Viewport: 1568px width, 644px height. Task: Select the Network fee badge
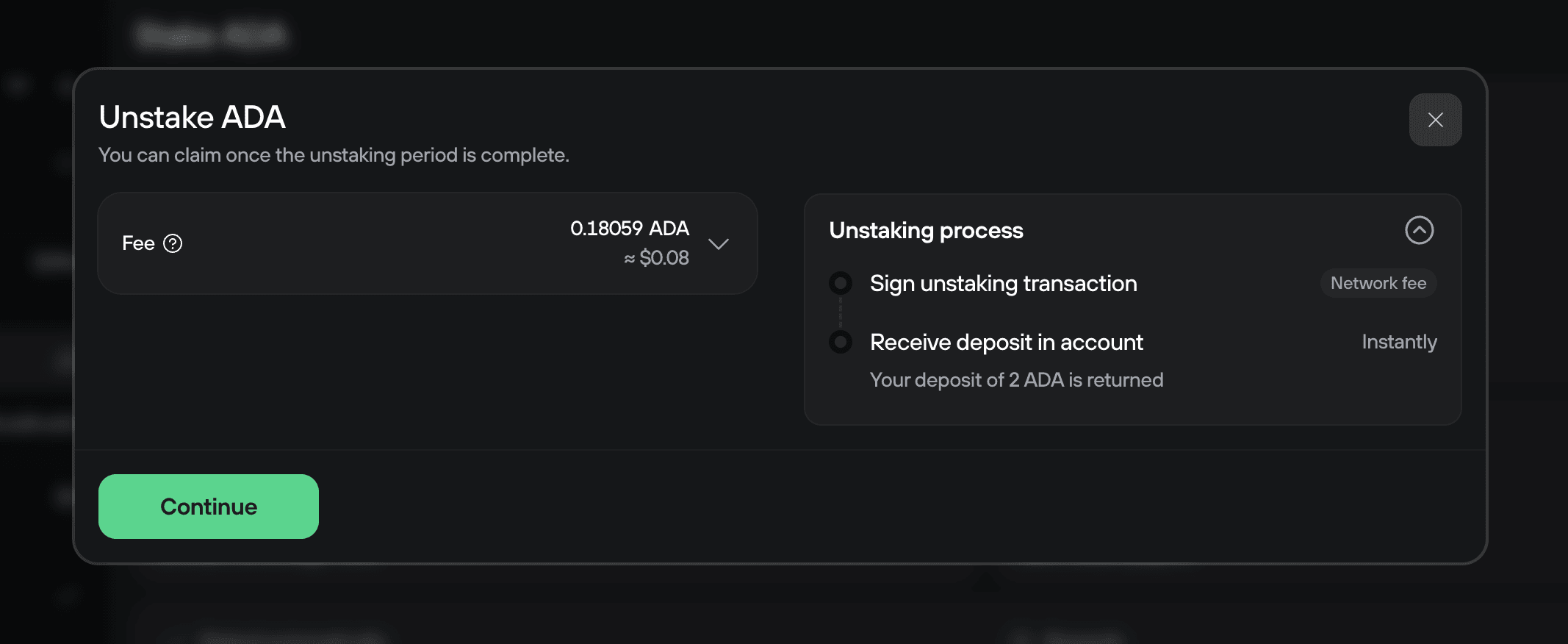1378,283
